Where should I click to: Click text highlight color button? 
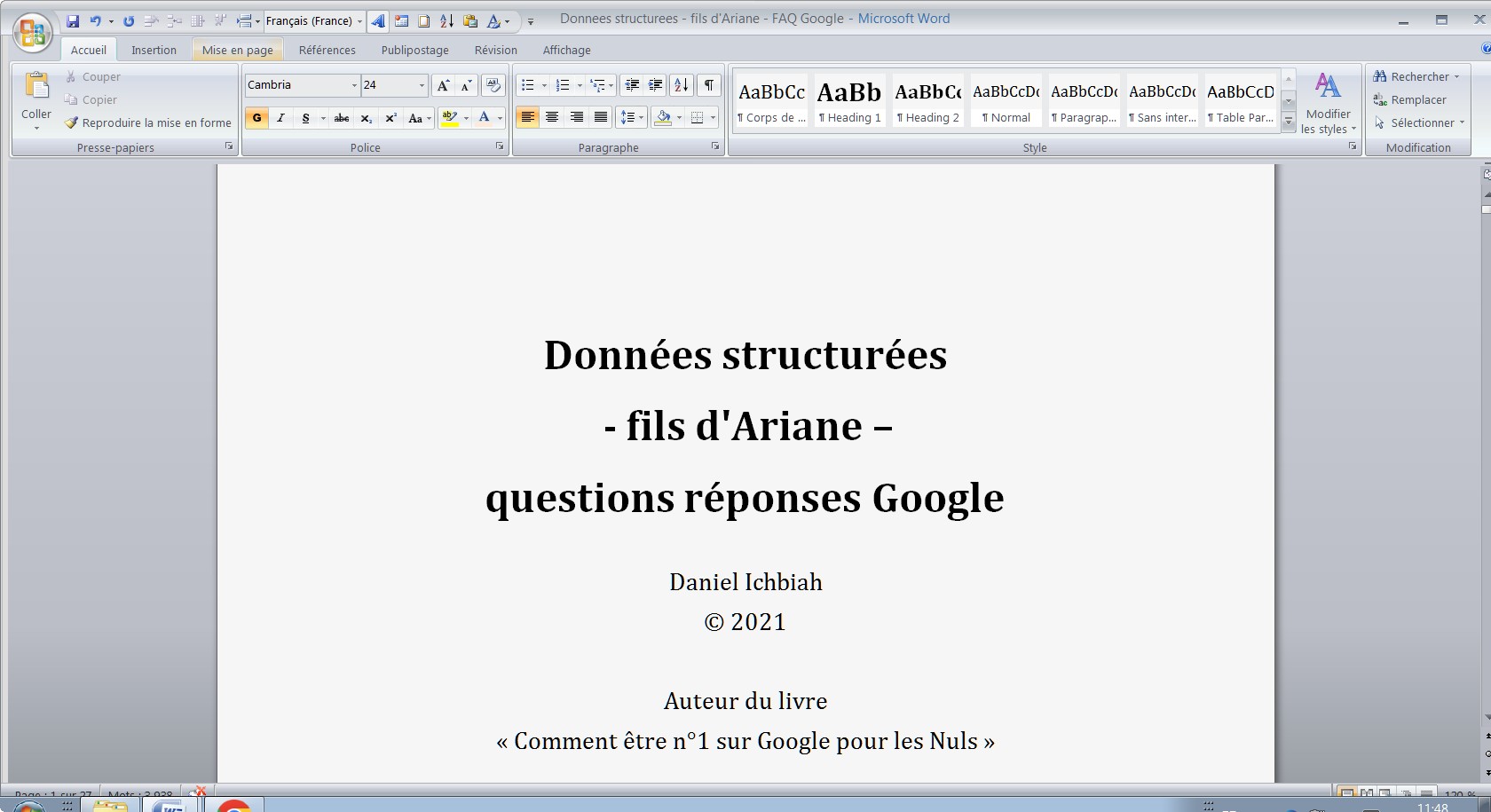coord(450,118)
